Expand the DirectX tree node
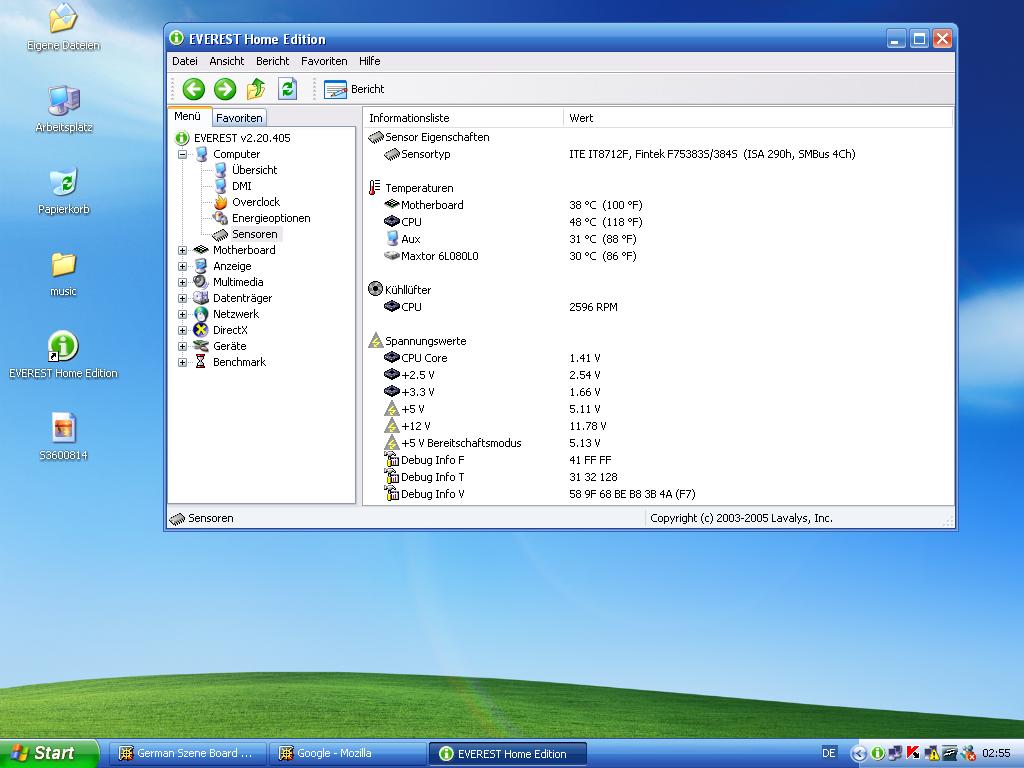Viewport: 1024px width, 768px height. pyautogui.click(x=183, y=330)
